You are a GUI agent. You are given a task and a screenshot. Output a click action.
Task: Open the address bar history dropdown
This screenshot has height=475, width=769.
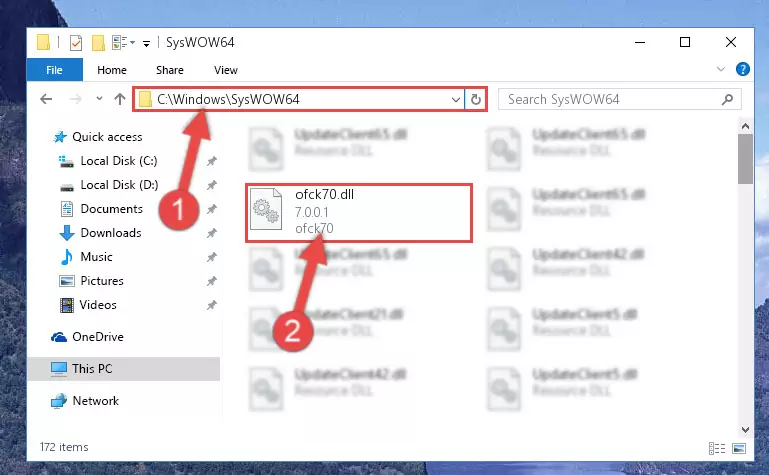(456, 100)
